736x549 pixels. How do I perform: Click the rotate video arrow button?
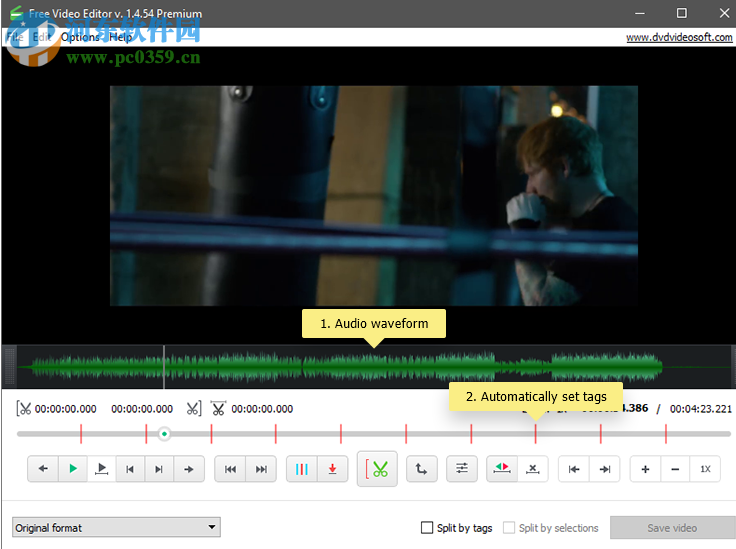coord(422,469)
